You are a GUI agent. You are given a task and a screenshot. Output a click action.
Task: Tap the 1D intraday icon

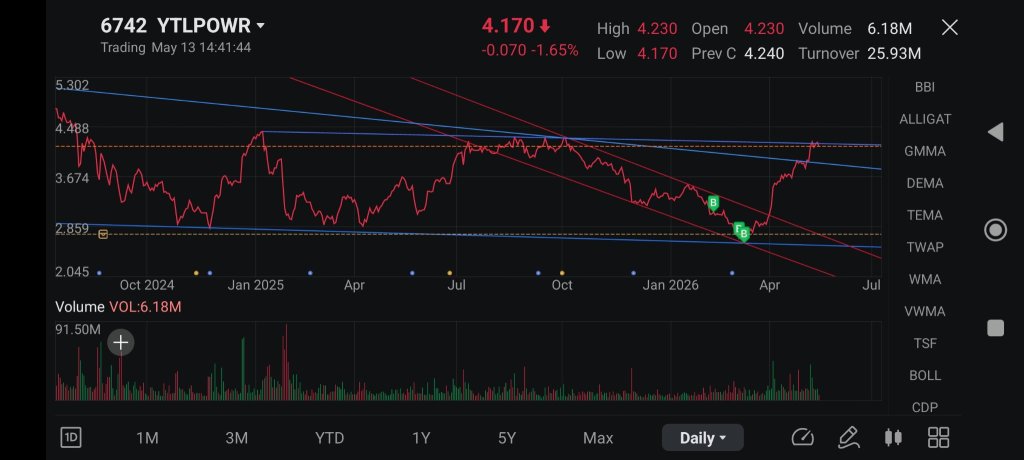click(x=71, y=438)
